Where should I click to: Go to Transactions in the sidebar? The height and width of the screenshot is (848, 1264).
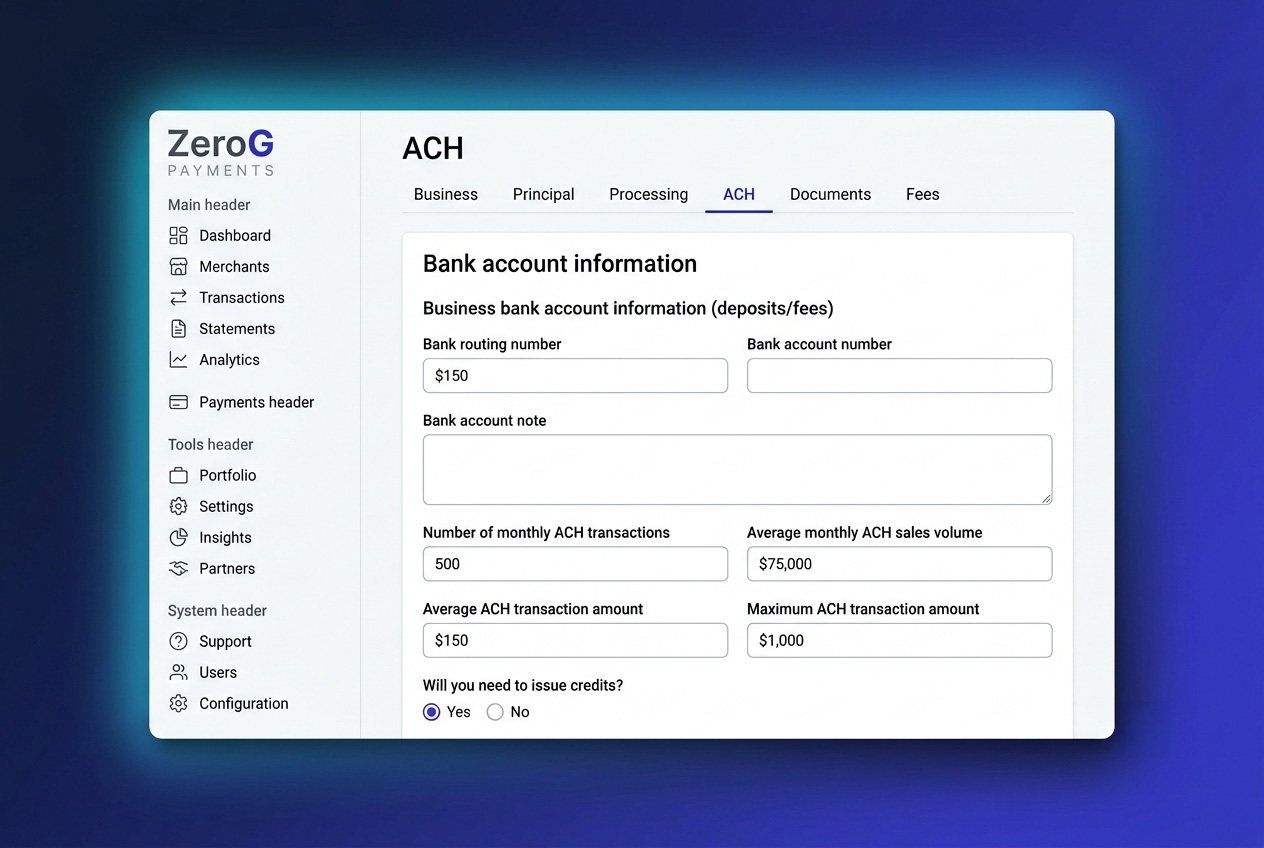(x=242, y=297)
